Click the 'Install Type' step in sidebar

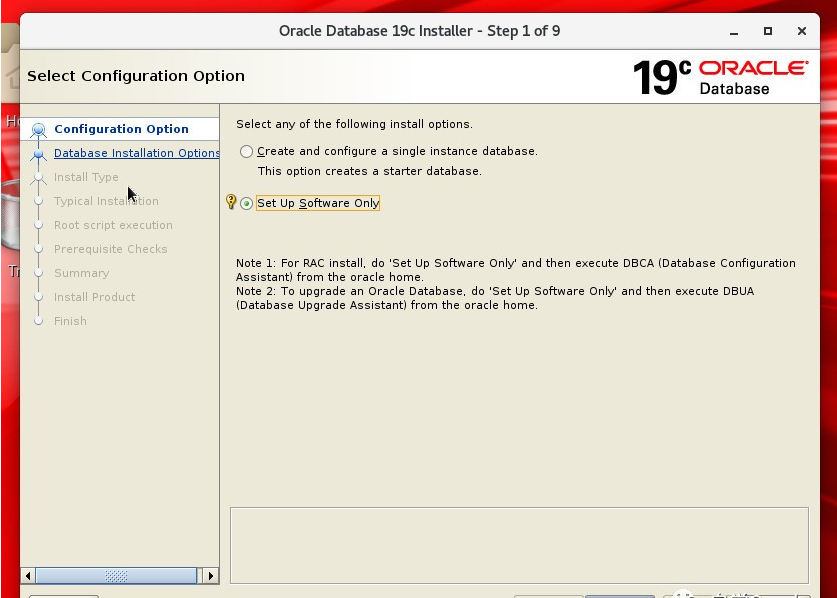(86, 177)
